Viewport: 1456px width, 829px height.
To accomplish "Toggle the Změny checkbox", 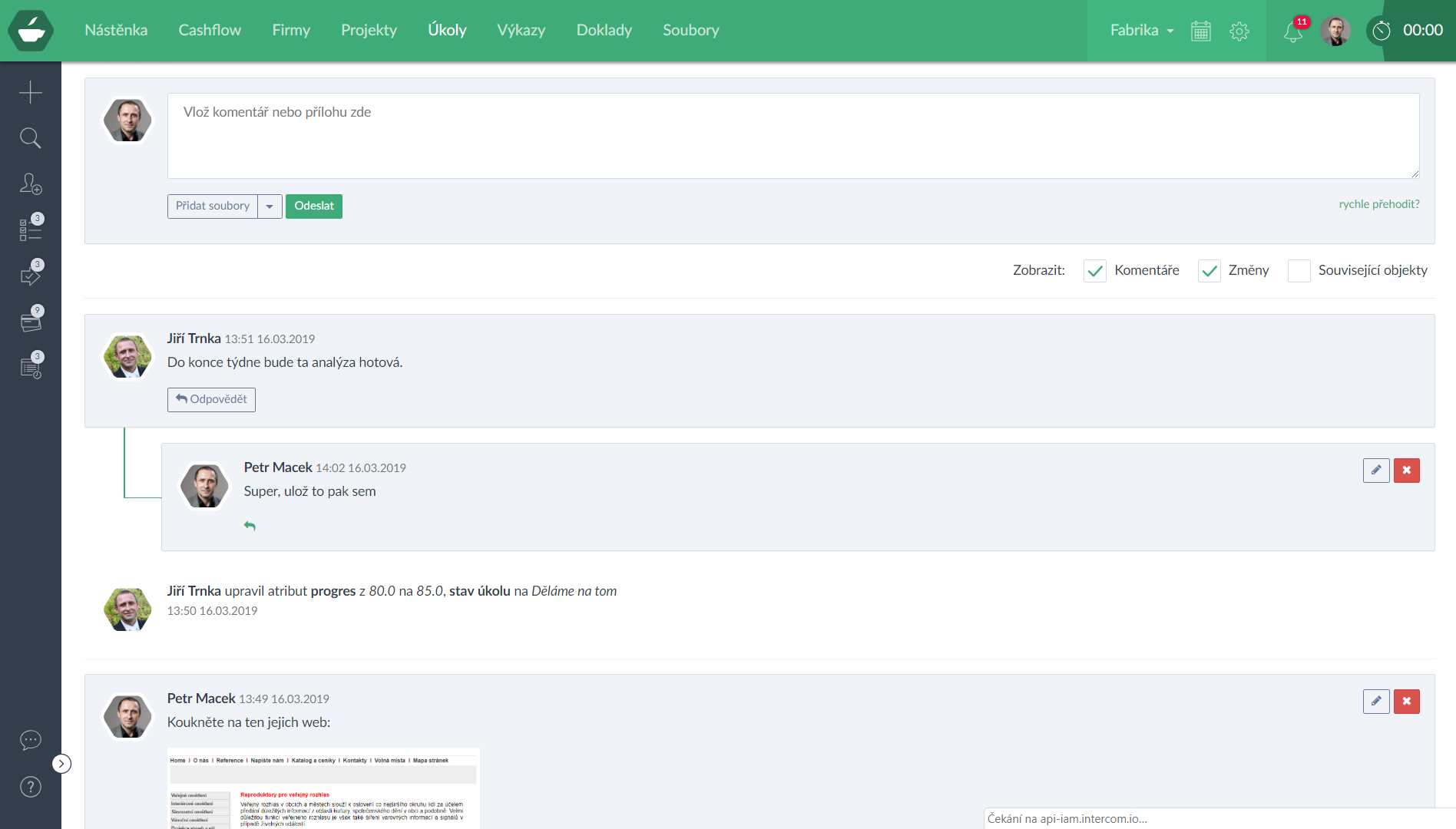I will point(1209,271).
